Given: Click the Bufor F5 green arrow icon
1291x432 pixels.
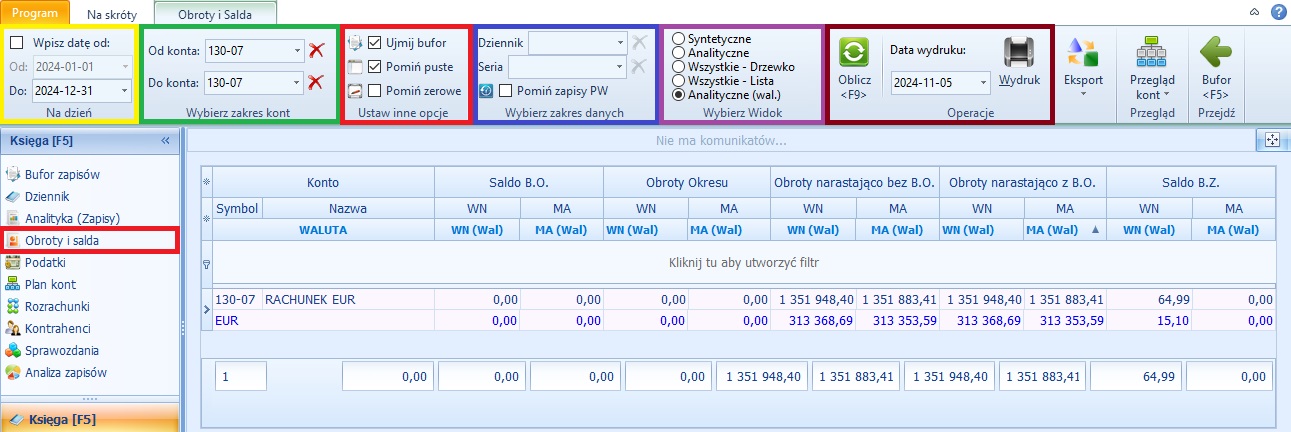Looking at the screenshot, I should tap(1216, 53).
